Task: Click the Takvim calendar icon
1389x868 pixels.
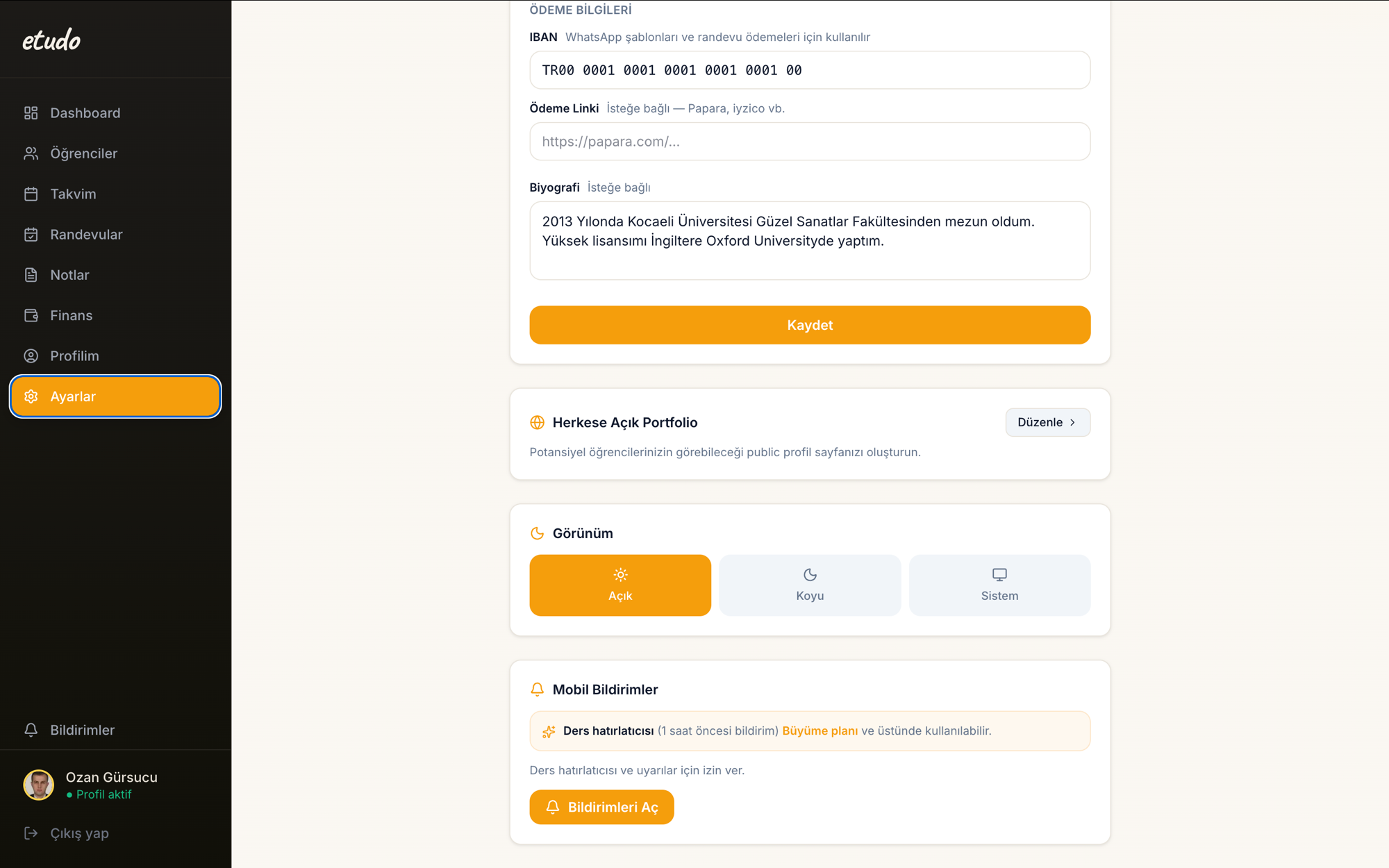Action: point(31,194)
